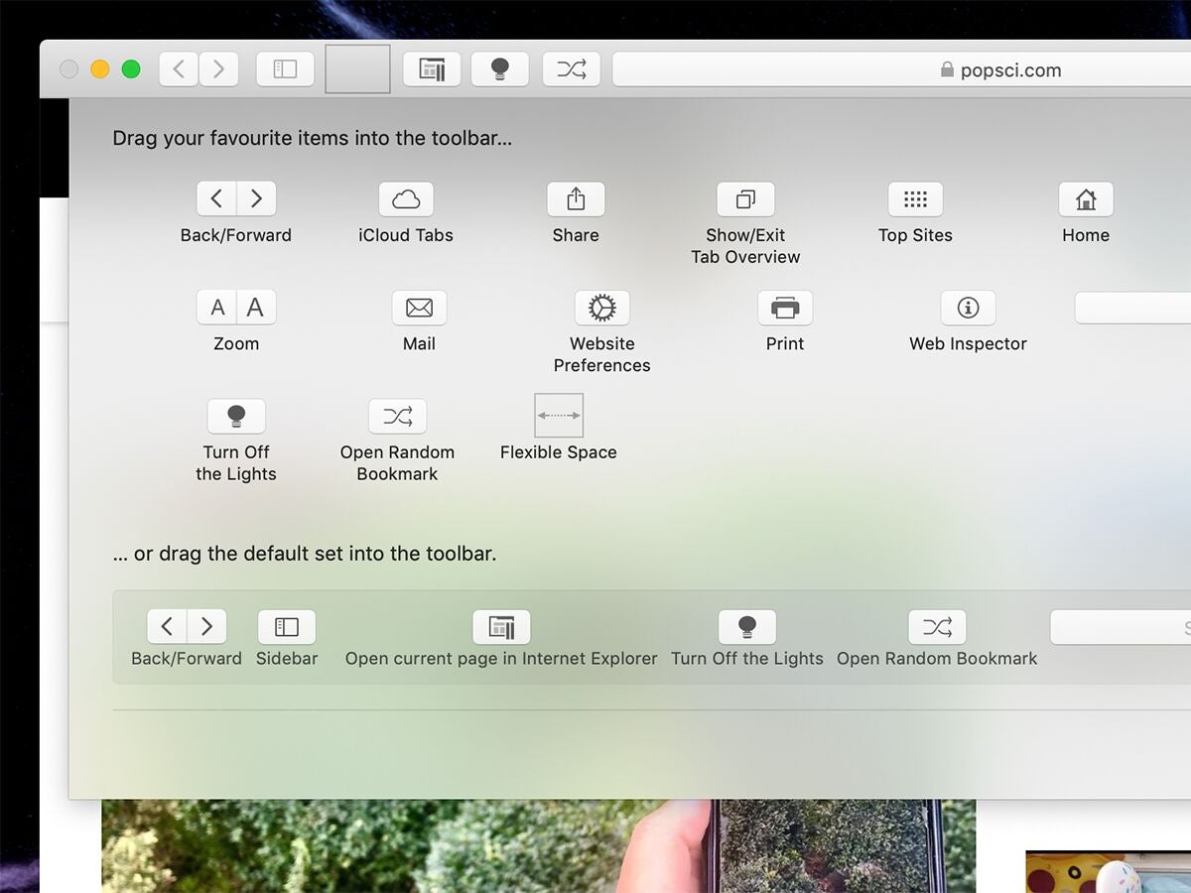Select the Home icon
Screen dimensions: 1191x893
1085,198
